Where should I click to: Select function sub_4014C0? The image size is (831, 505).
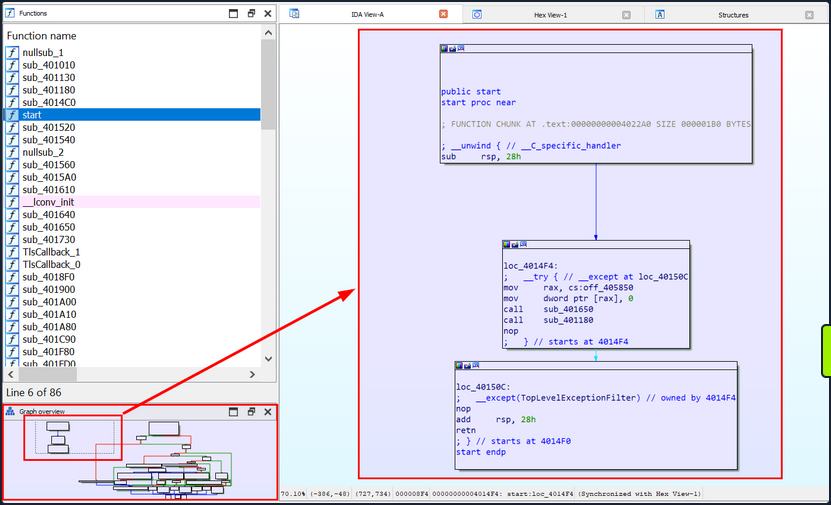pos(132,102)
